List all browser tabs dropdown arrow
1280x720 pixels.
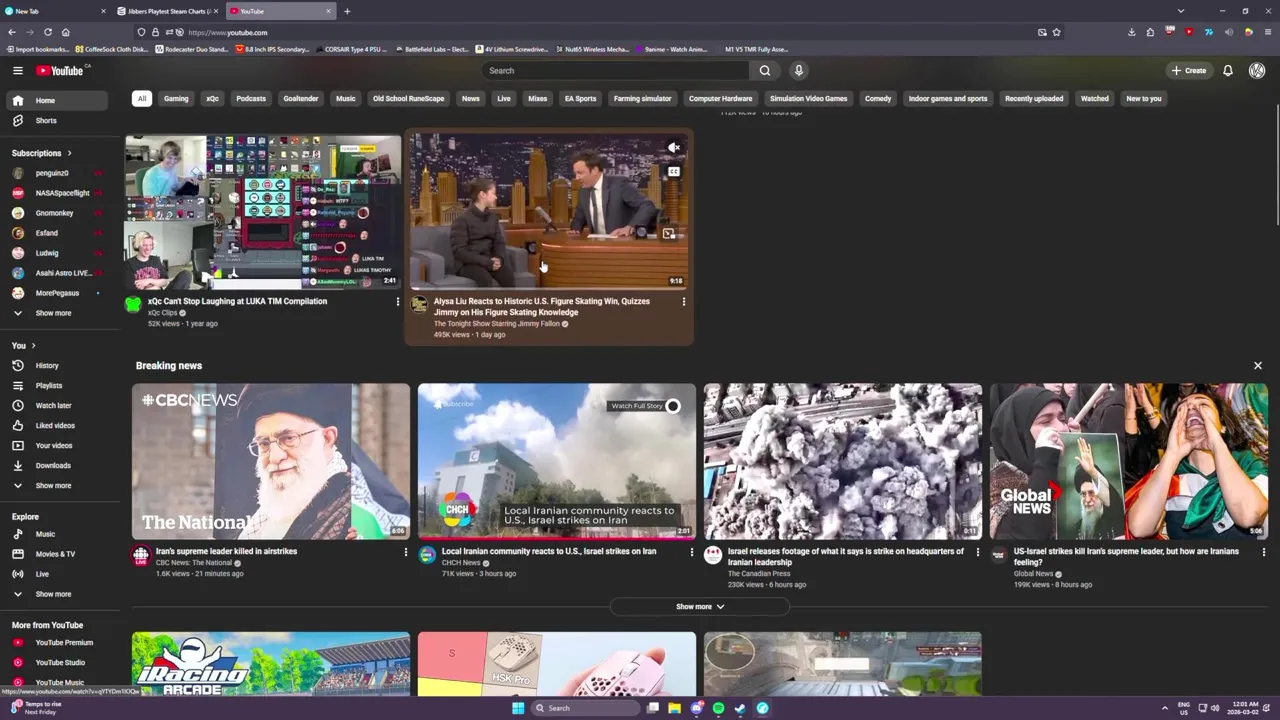coord(1181,11)
